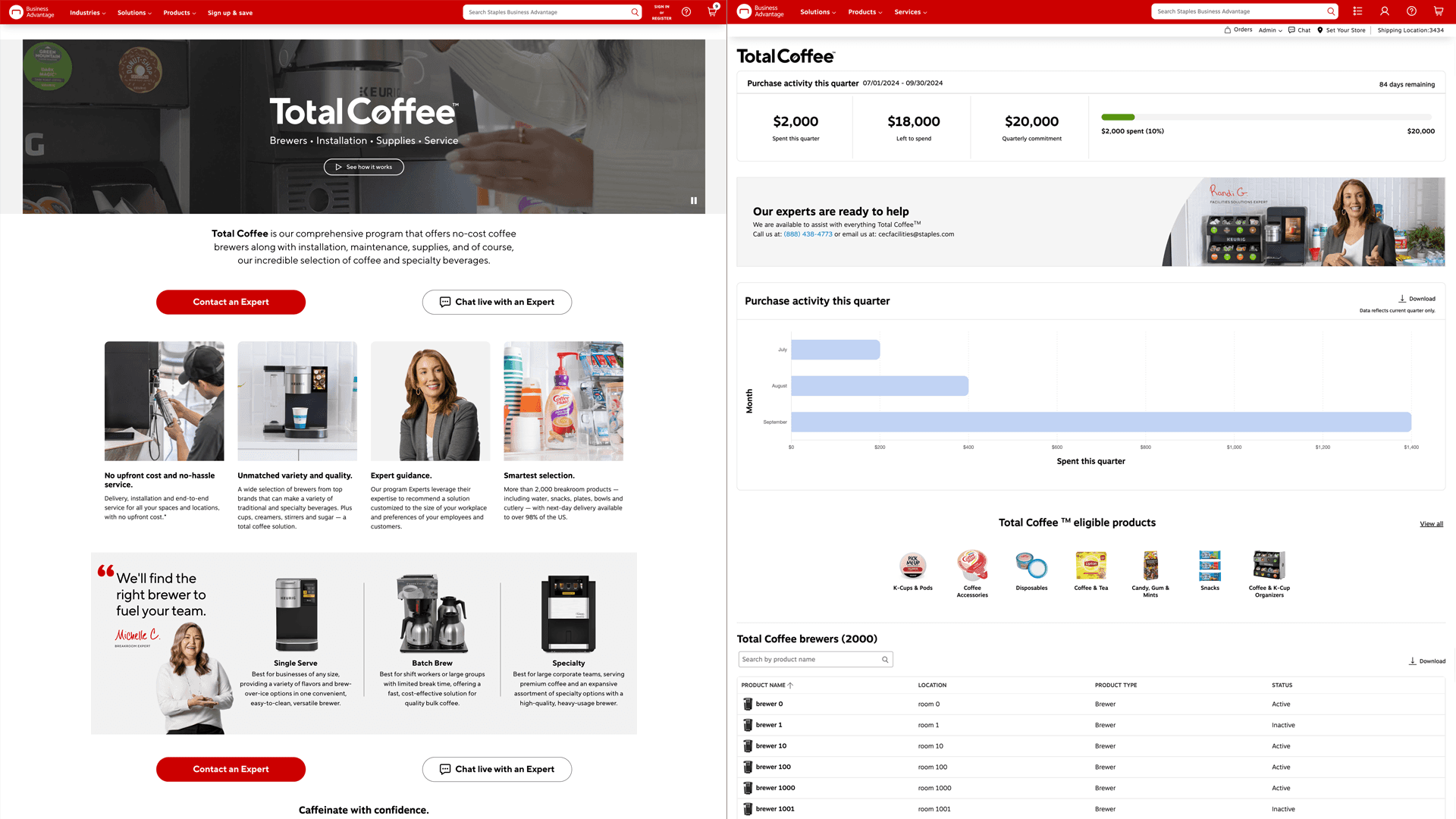
Task: Click the Coffee & K-Cup Organizers icon
Action: click(1269, 566)
